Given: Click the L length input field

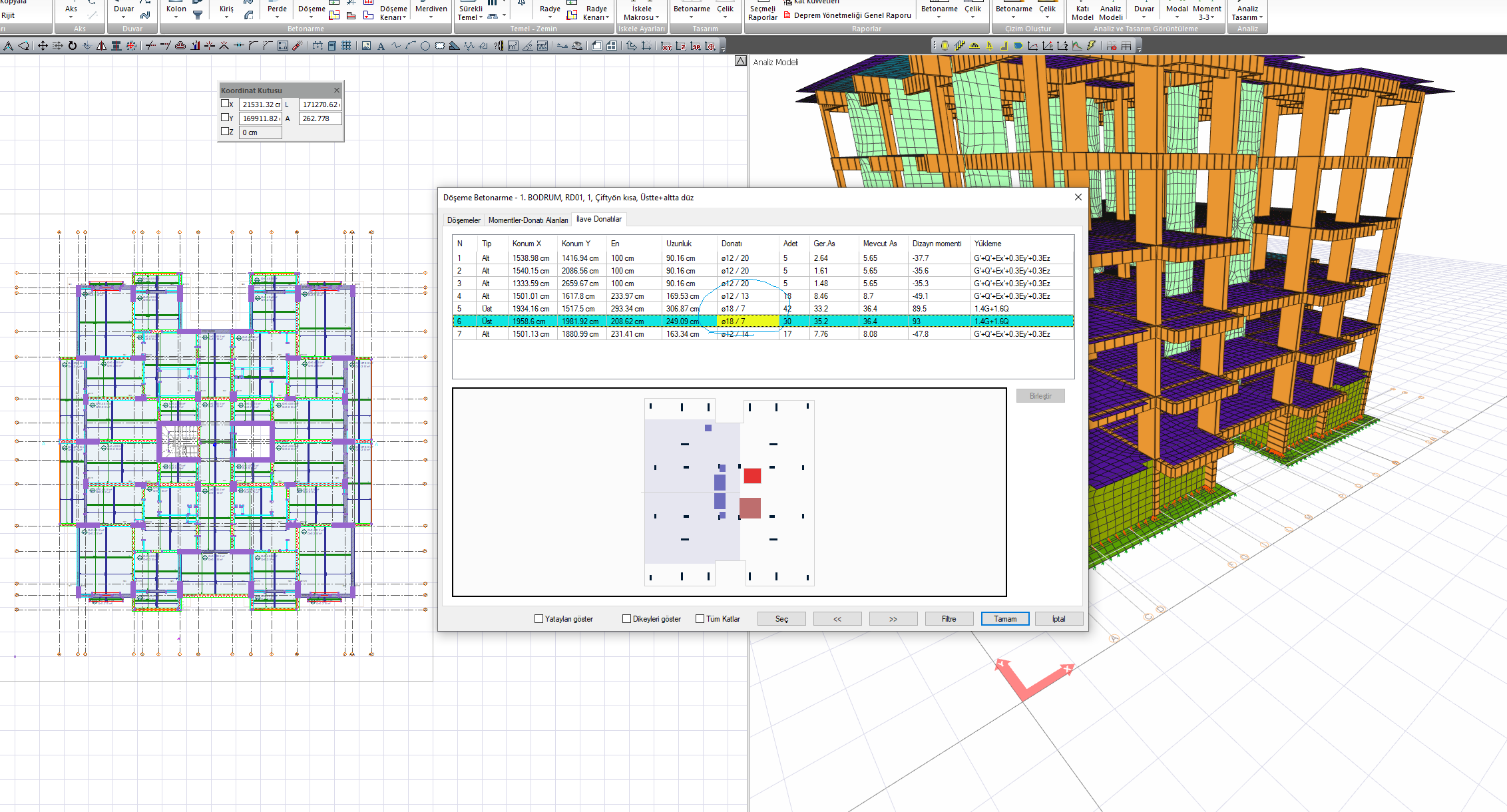Looking at the screenshot, I should pyautogui.click(x=320, y=104).
